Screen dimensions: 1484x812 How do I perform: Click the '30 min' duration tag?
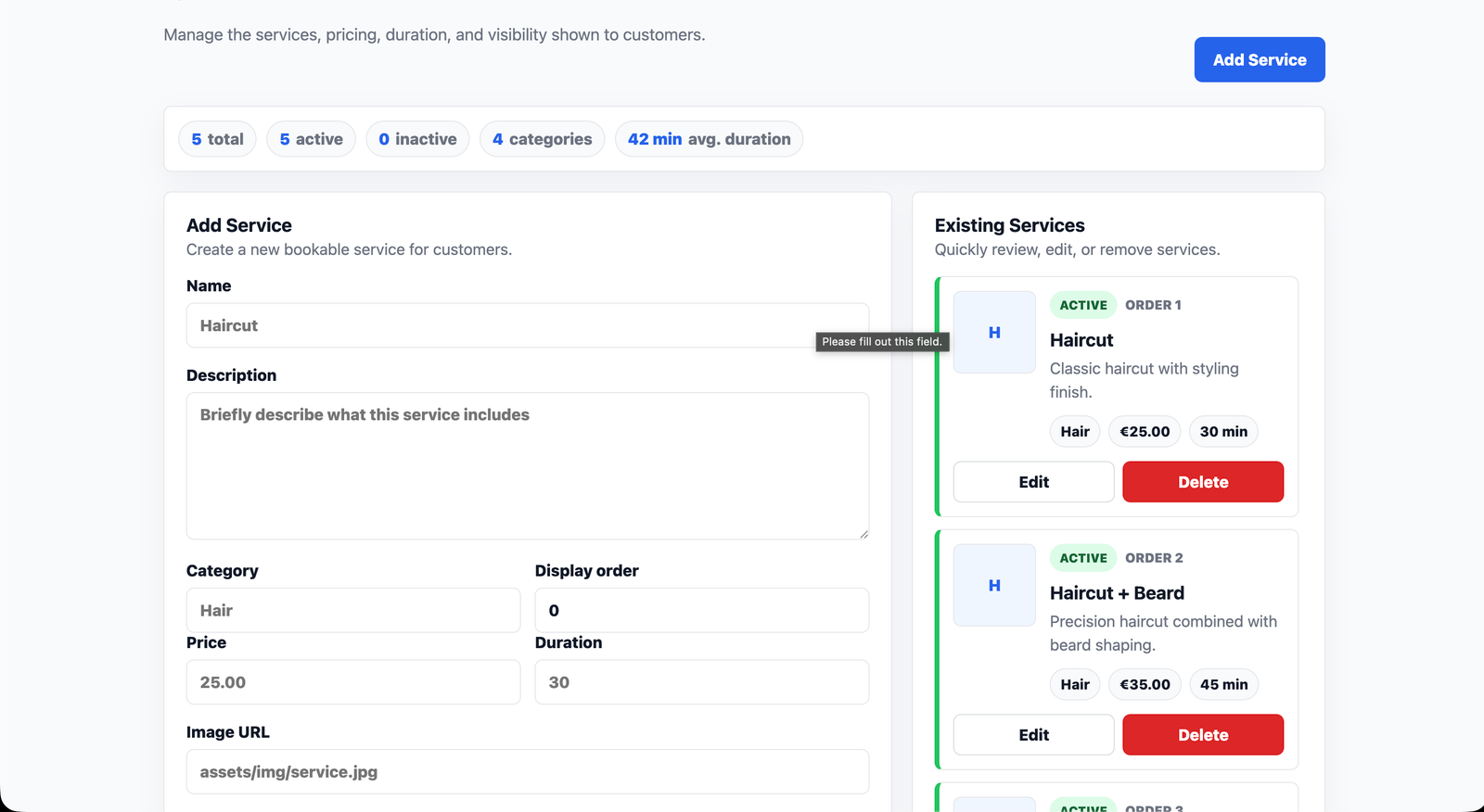pos(1223,431)
